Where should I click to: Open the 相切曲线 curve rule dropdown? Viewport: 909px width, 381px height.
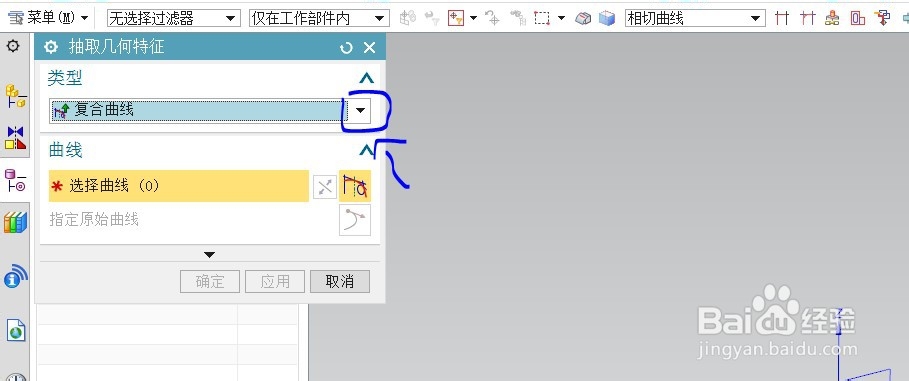695,19
